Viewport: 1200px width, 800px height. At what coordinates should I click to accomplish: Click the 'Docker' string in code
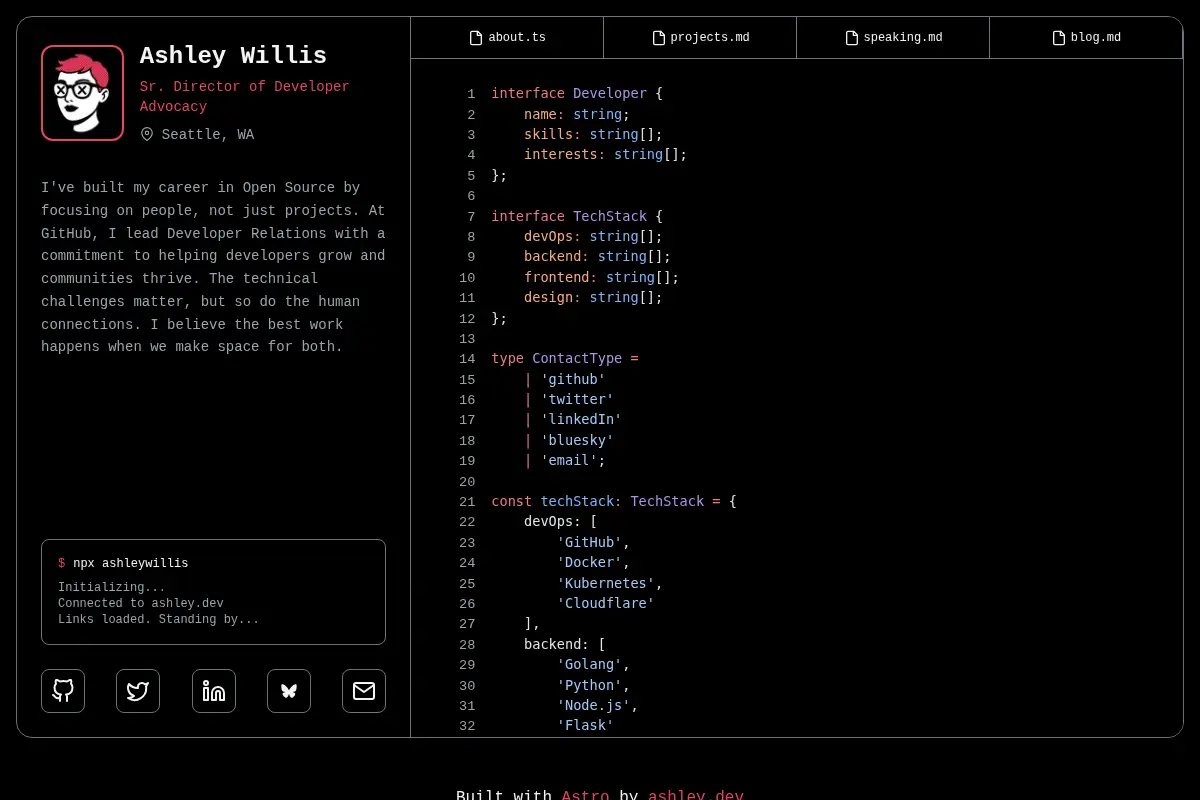click(x=590, y=563)
